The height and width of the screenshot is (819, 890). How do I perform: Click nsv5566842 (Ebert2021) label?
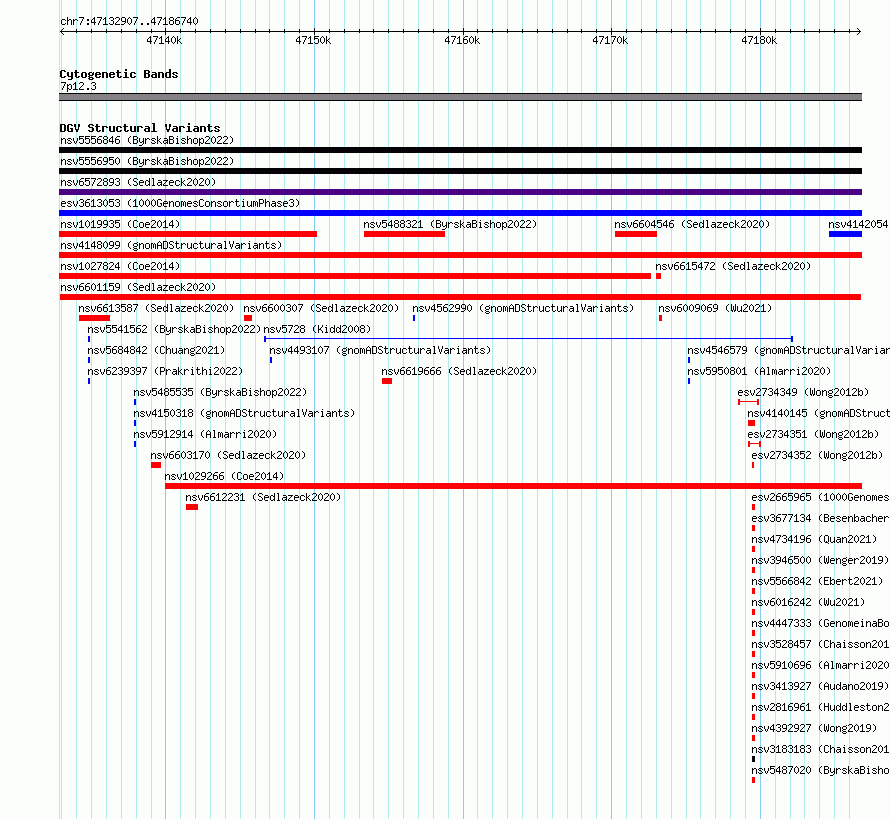click(817, 581)
